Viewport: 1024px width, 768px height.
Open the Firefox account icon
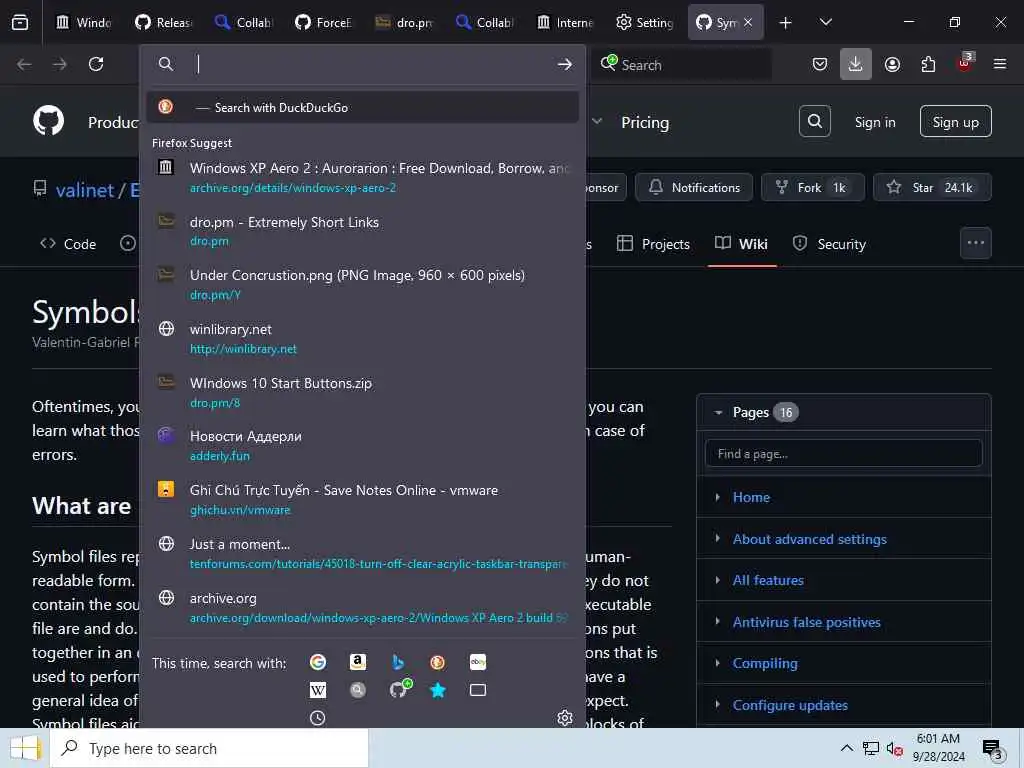coord(892,64)
